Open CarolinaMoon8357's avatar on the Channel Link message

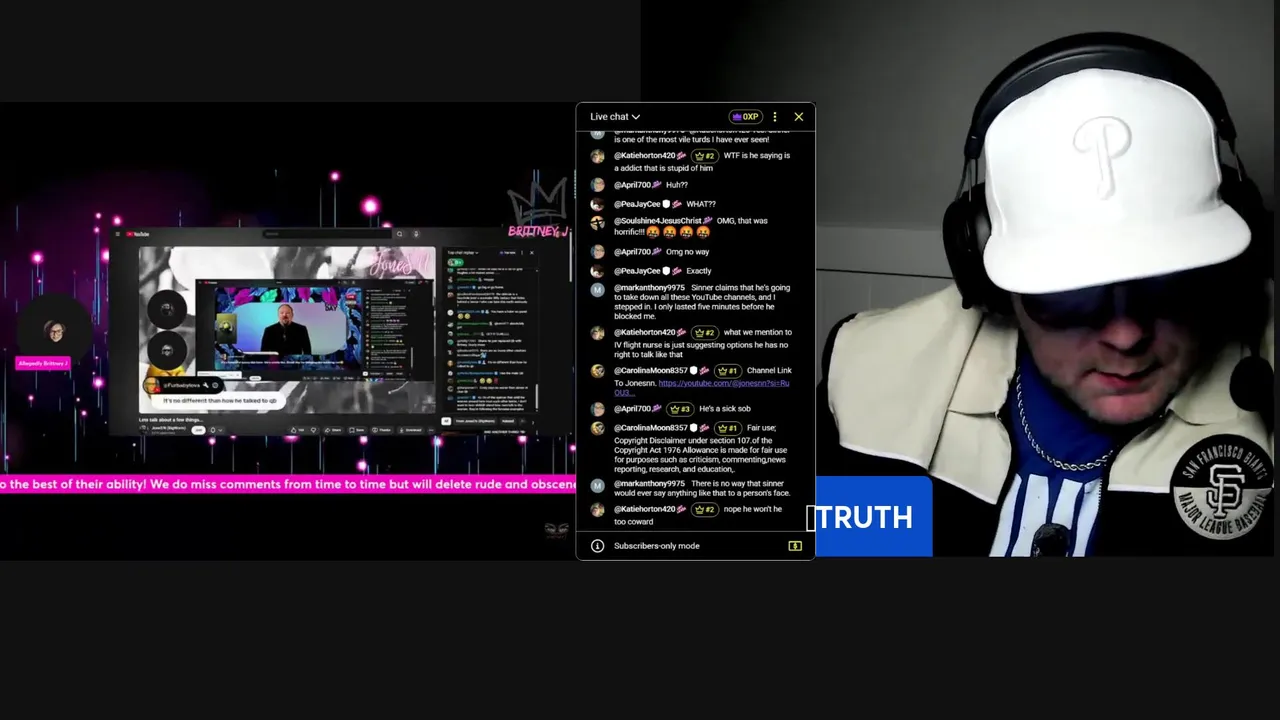[597, 372]
